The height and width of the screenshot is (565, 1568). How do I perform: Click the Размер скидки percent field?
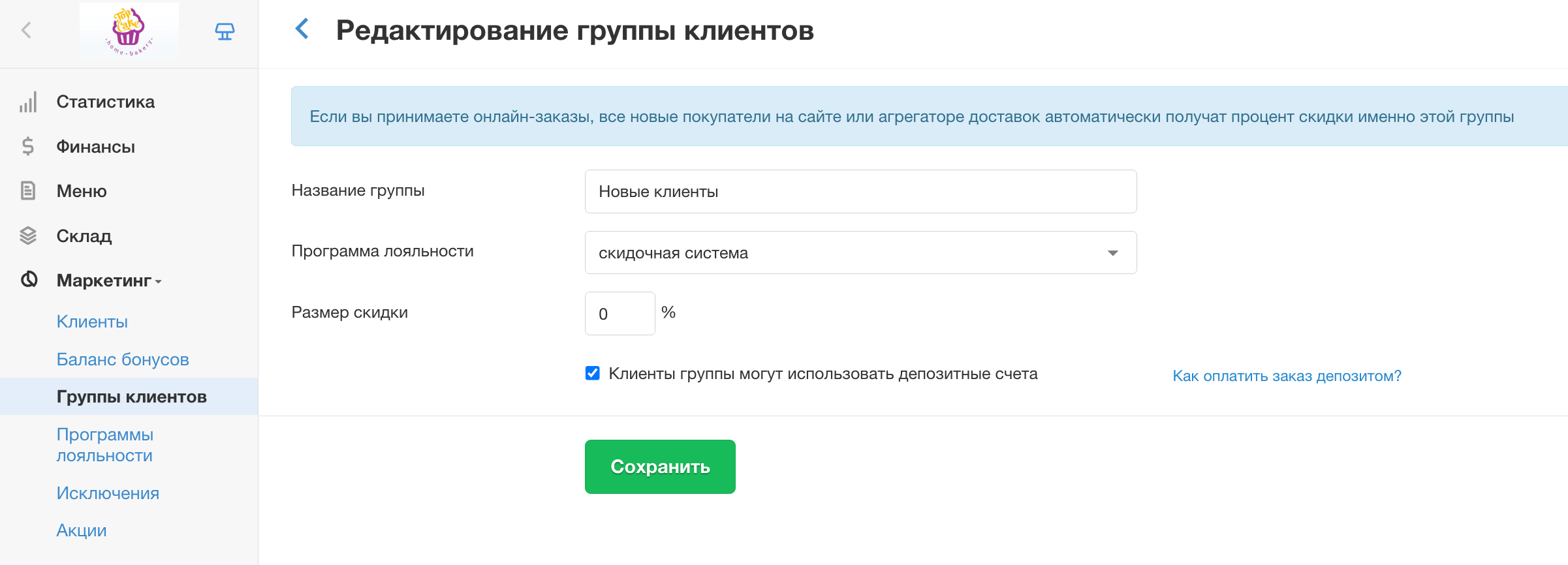click(x=619, y=314)
